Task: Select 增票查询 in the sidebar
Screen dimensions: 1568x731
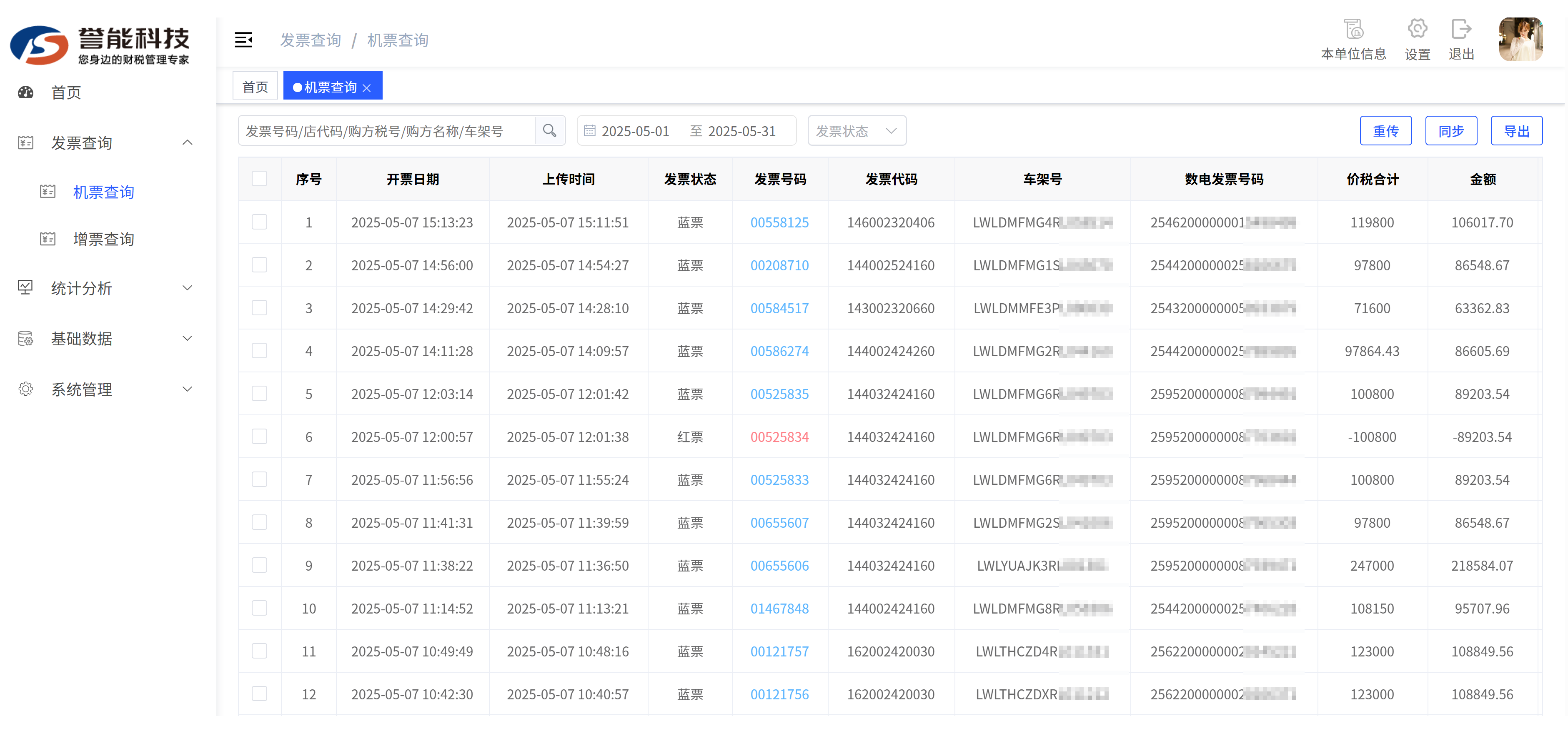Action: [103, 239]
